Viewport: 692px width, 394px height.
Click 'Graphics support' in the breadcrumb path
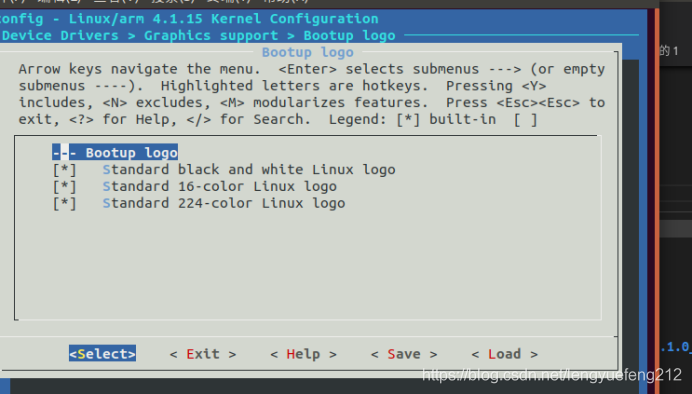(x=211, y=35)
